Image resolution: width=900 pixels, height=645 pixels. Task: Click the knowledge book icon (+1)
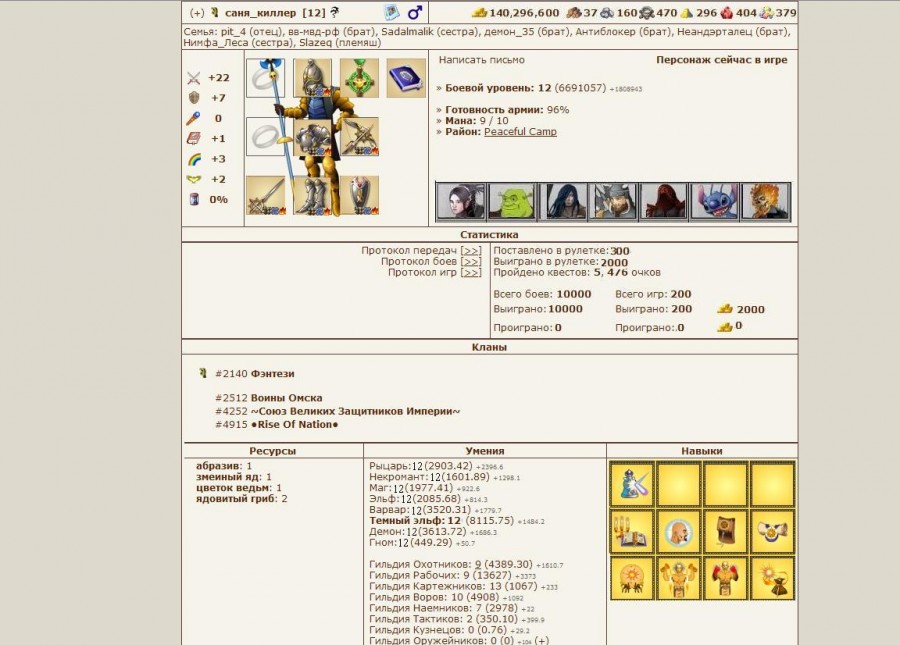[194, 139]
